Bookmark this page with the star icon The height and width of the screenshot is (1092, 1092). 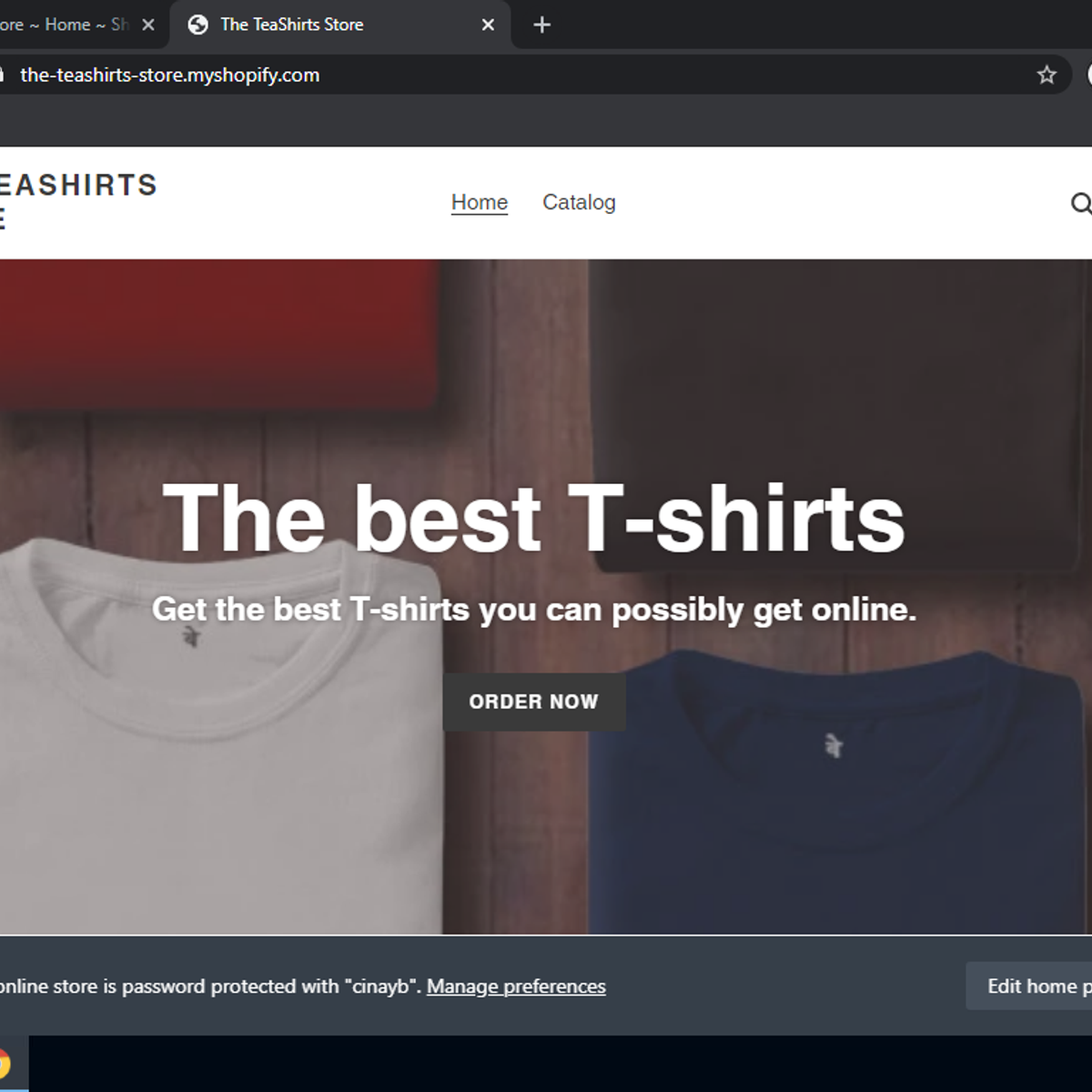tap(1046, 75)
